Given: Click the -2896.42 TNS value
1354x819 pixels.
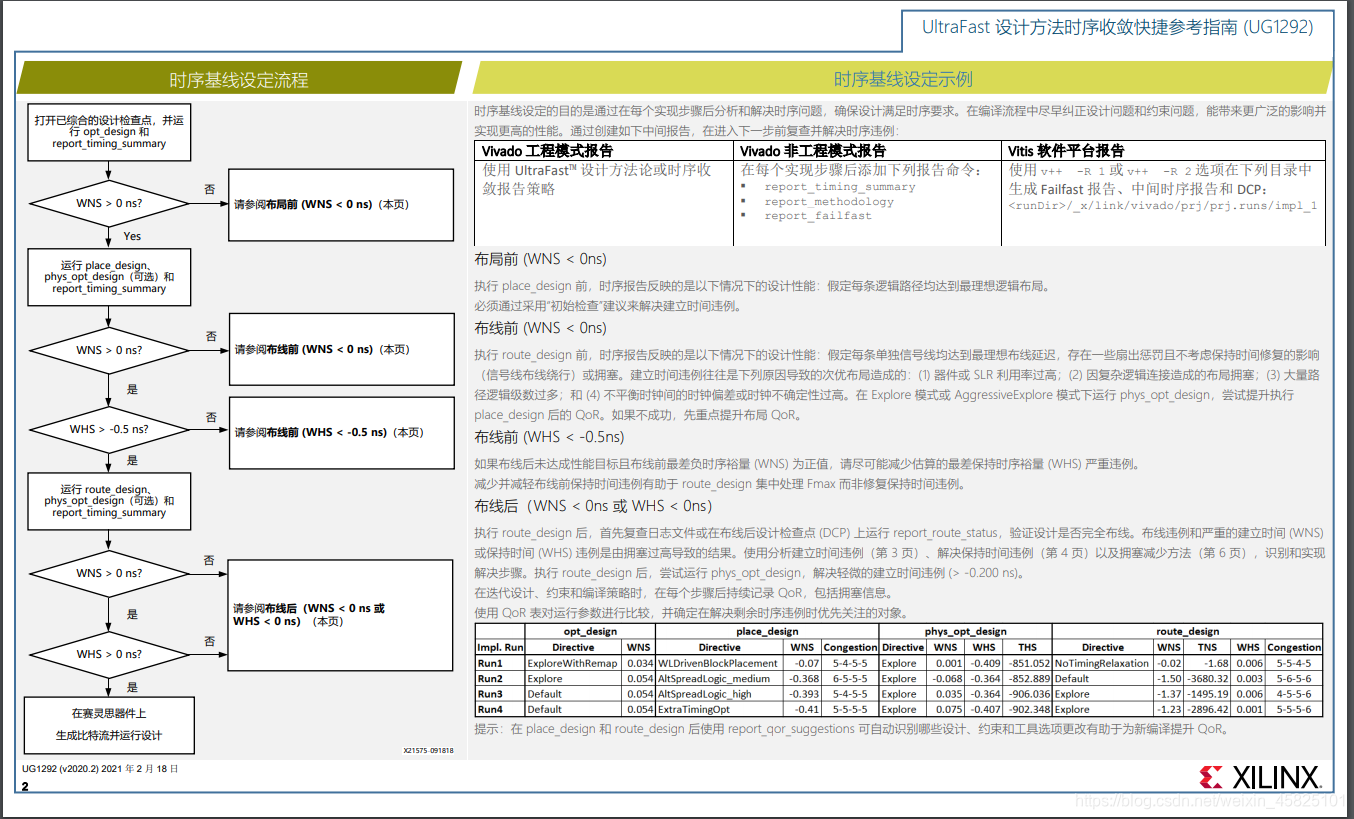Looking at the screenshot, I should coord(1208,709).
